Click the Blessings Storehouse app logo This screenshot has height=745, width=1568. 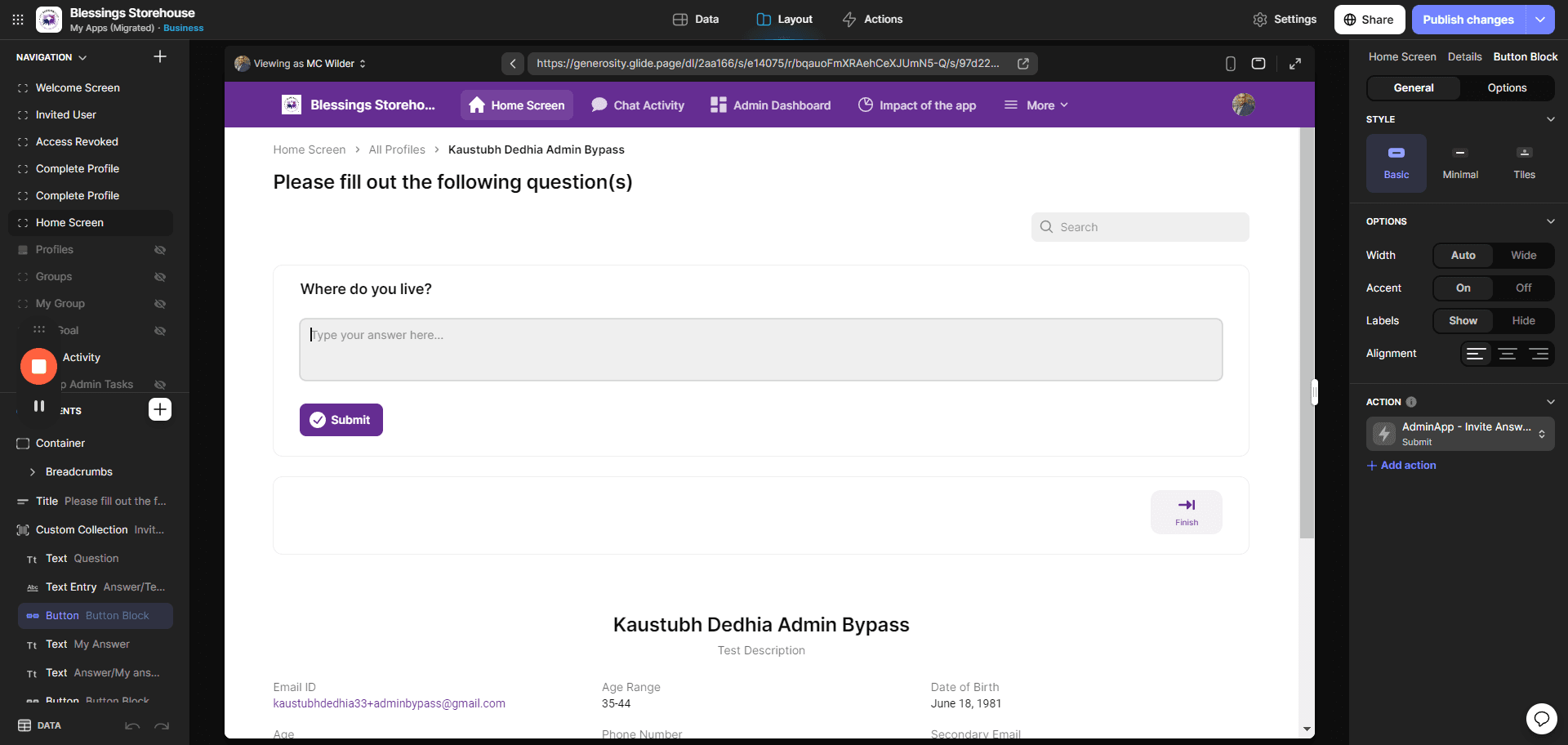click(x=49, y=20)
